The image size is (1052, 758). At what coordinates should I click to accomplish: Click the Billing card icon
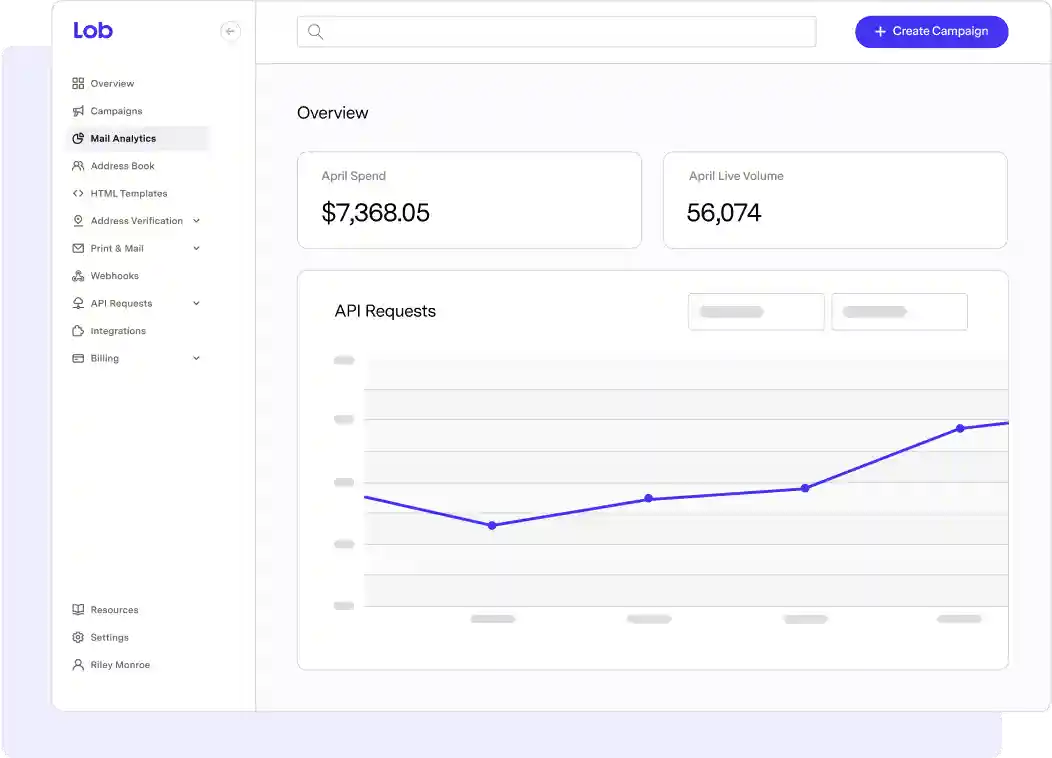tap(78, 358)
